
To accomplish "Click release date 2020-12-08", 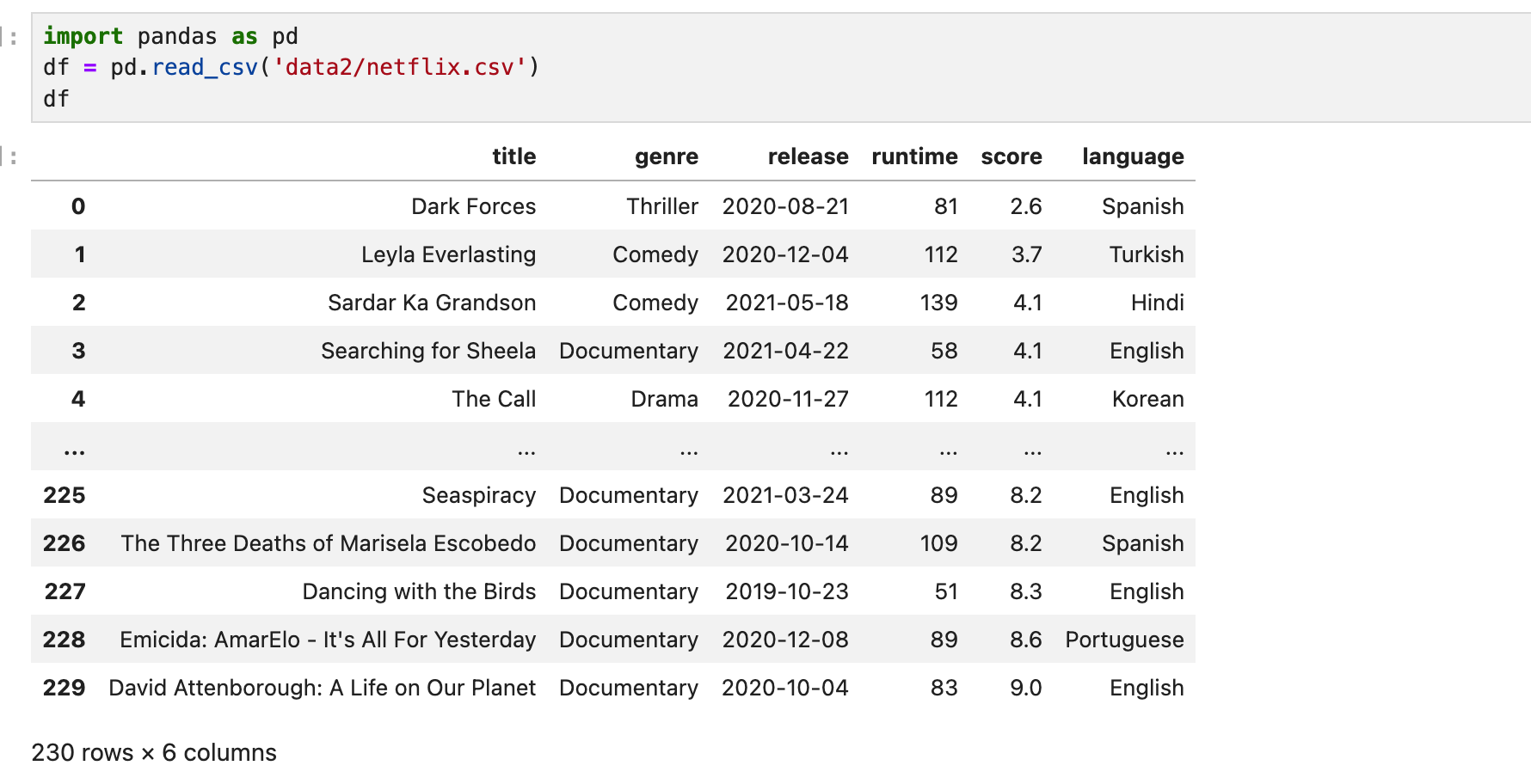I will click(x=785, y=640).
